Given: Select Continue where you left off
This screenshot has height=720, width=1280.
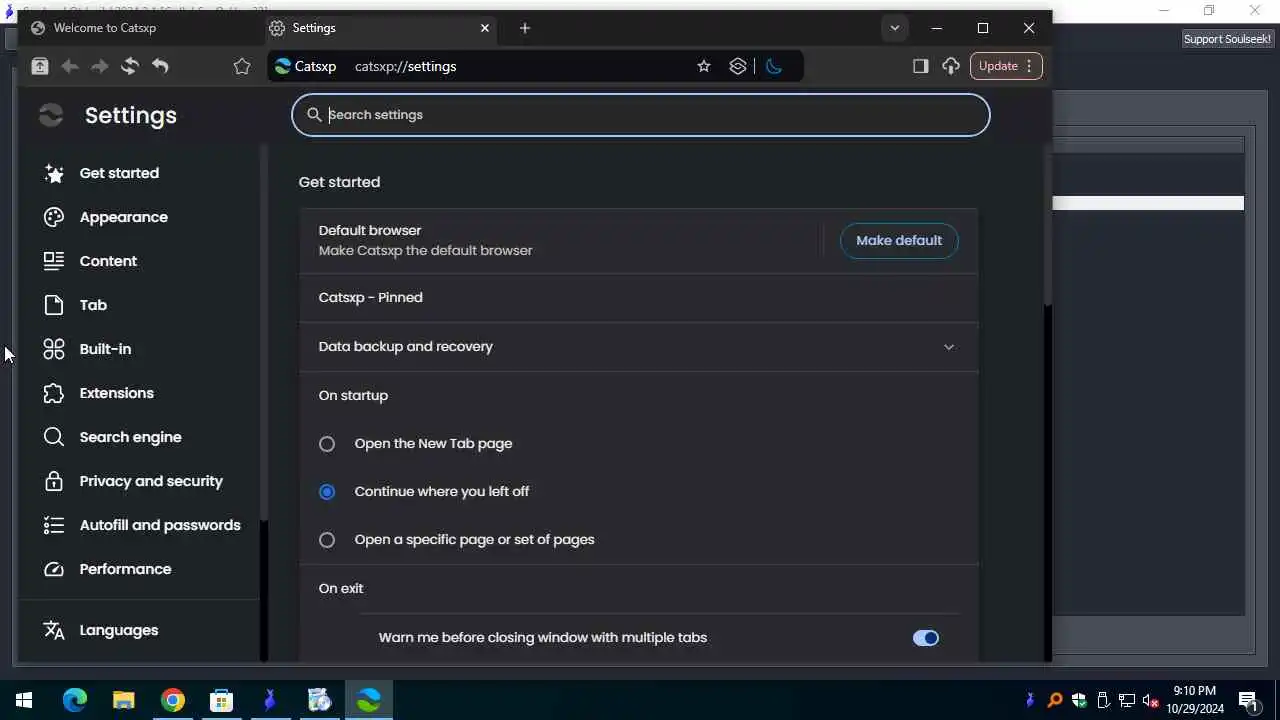Looking at the screenshot, I should [327, 492].
